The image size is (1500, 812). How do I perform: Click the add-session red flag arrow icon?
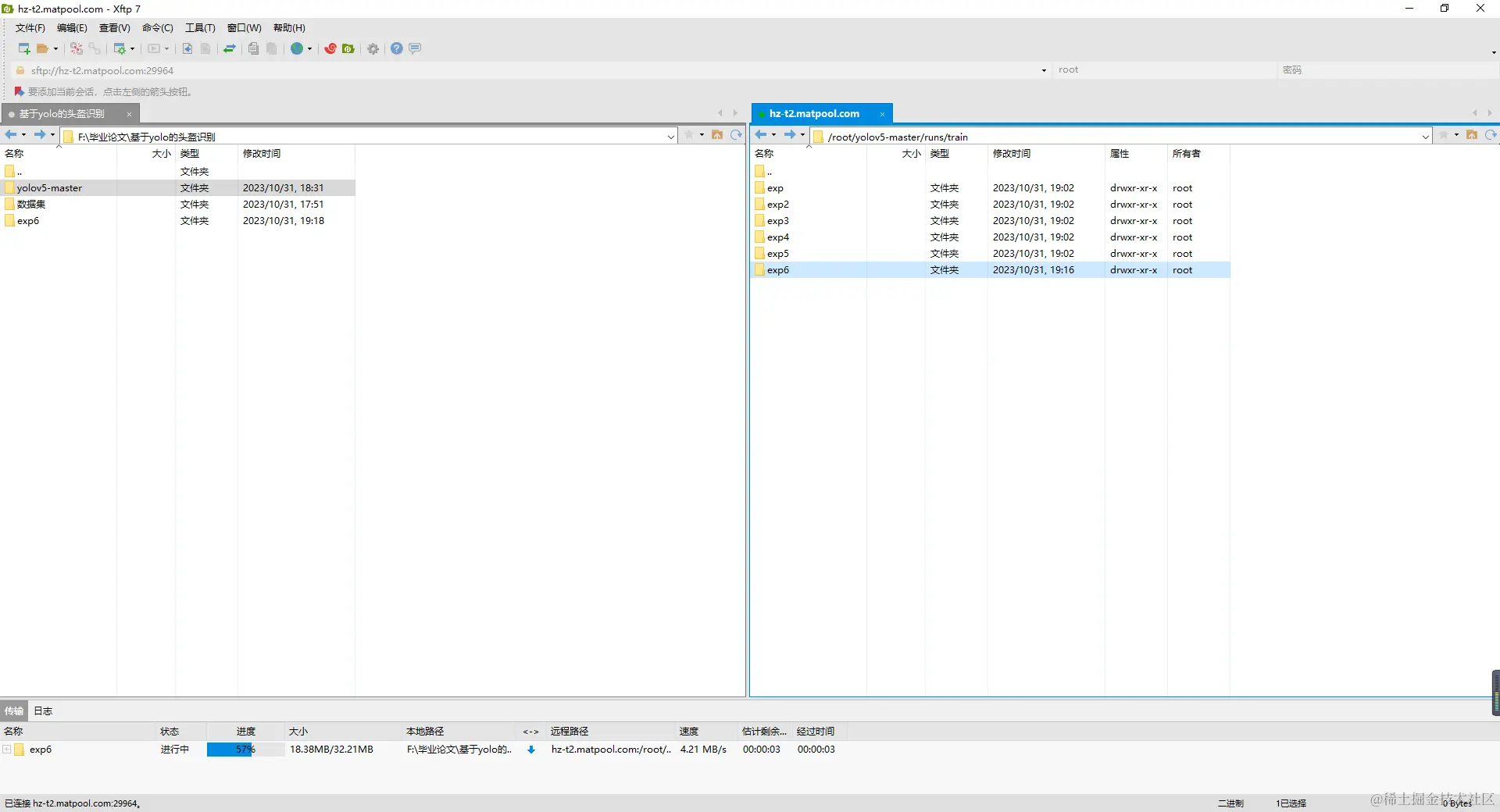coord(20,91)
